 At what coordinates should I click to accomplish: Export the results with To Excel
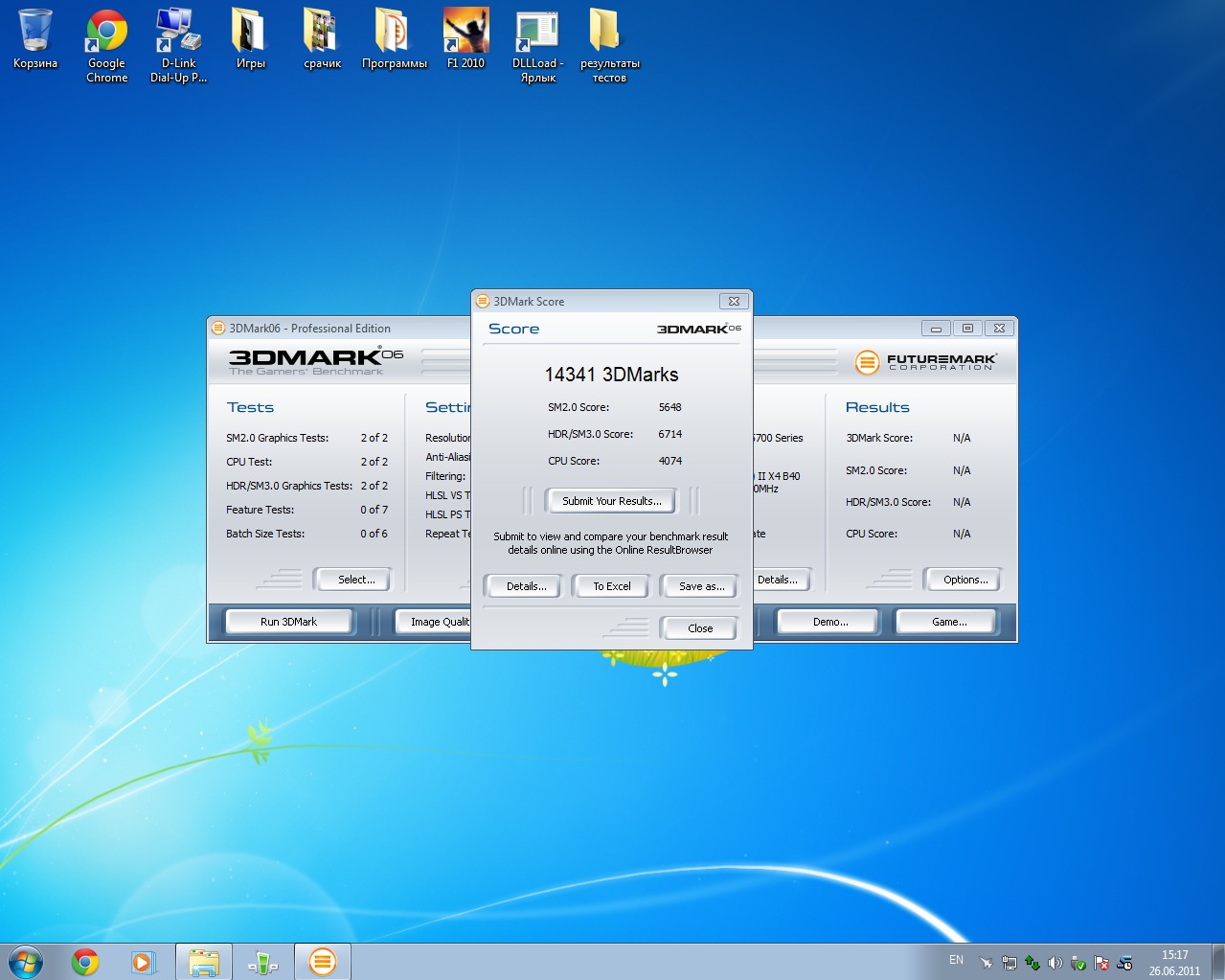pyautogui.click(x=611, y=586)
